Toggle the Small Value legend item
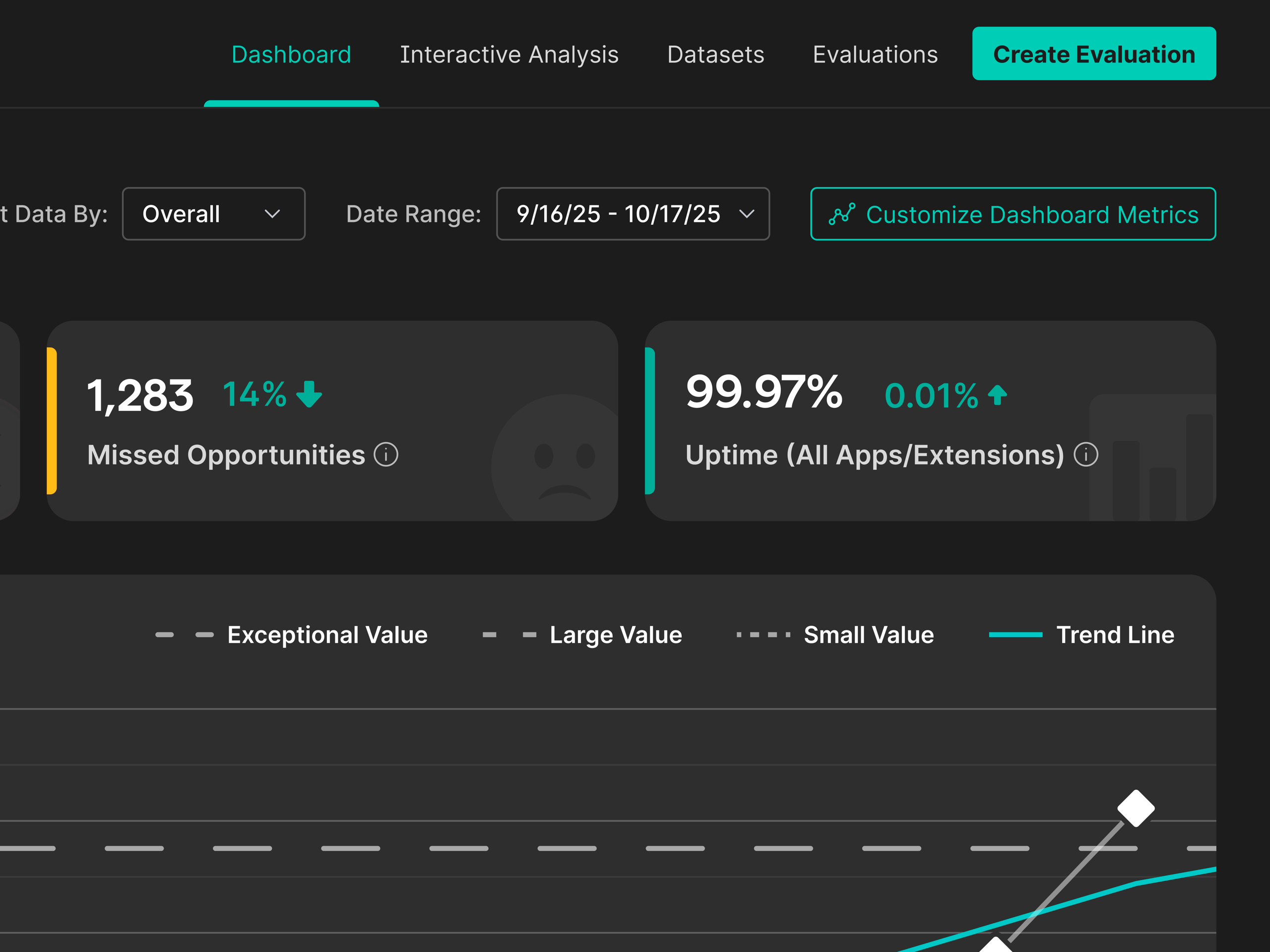 (x=835, y=635)
